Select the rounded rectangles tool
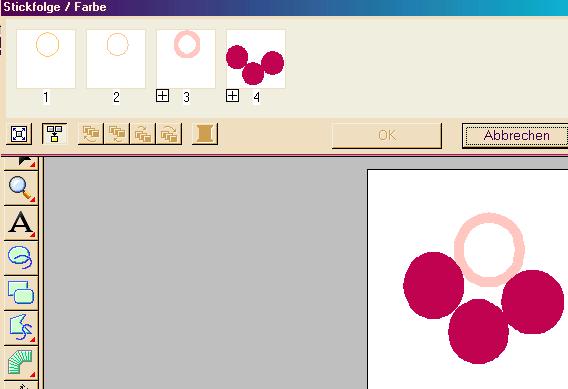 click(21, 293)
